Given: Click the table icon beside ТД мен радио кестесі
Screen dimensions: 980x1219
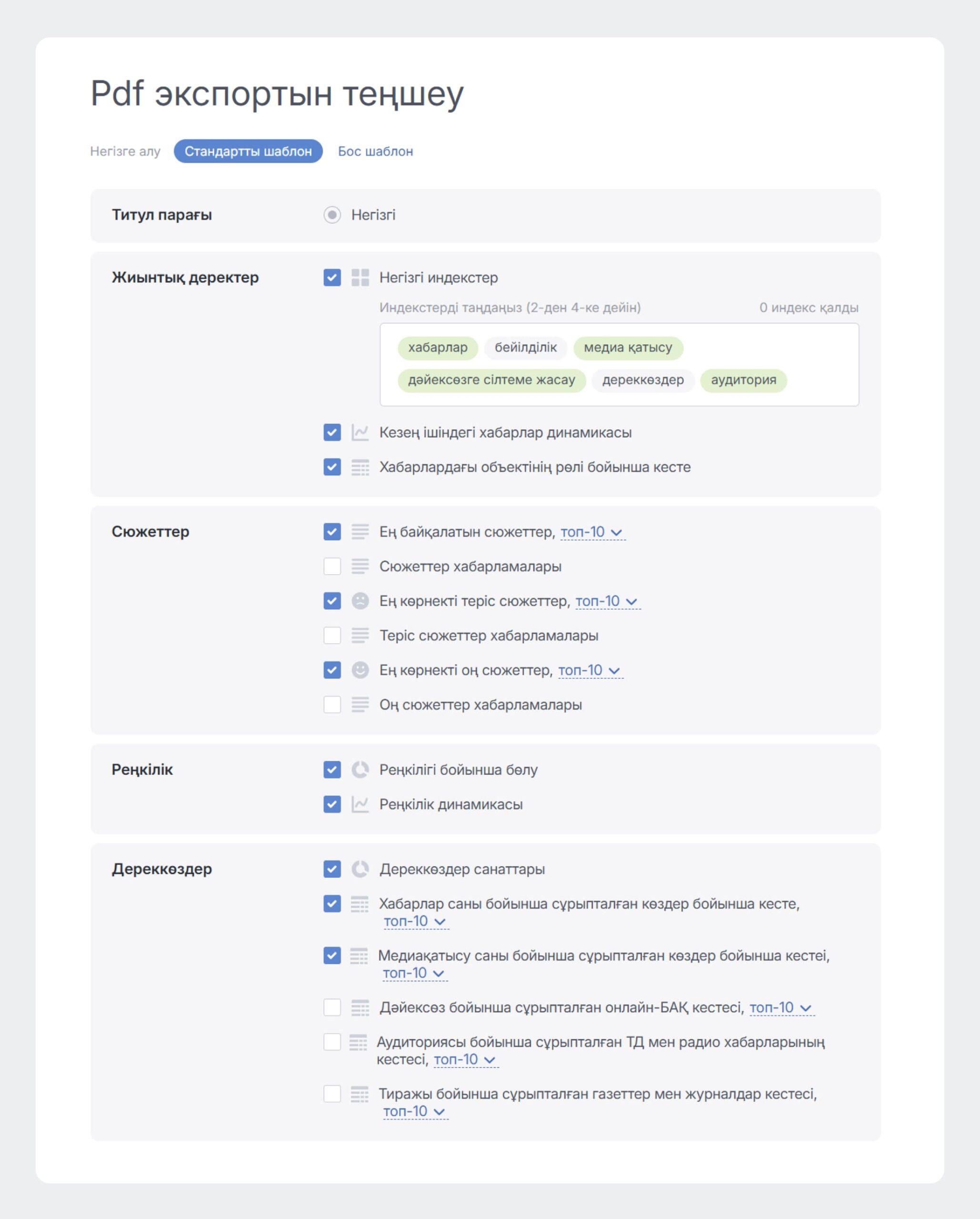Looking at the screenshot, I should coord(358,1042).
